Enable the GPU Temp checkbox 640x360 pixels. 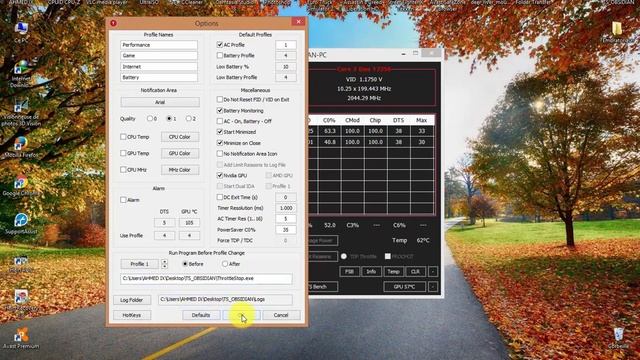(x=123, y=153)
